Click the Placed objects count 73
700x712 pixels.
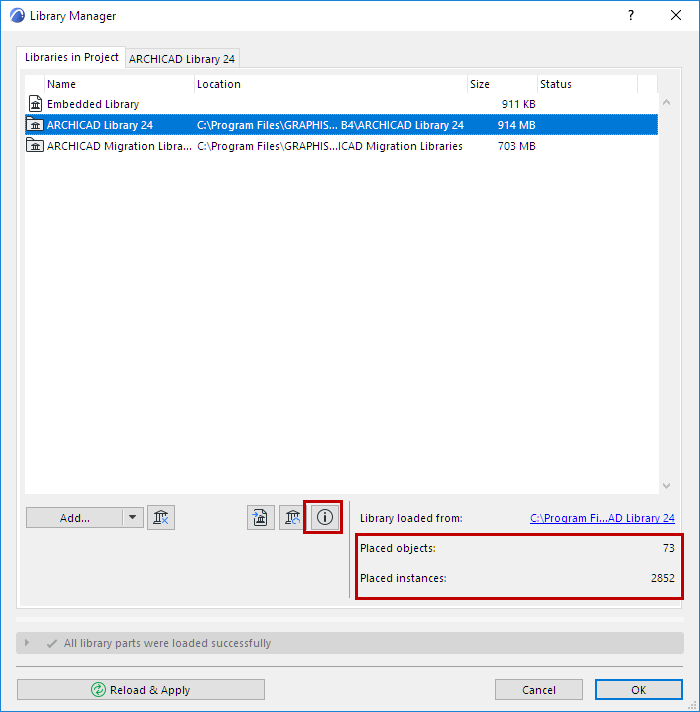tap(669, 548)
